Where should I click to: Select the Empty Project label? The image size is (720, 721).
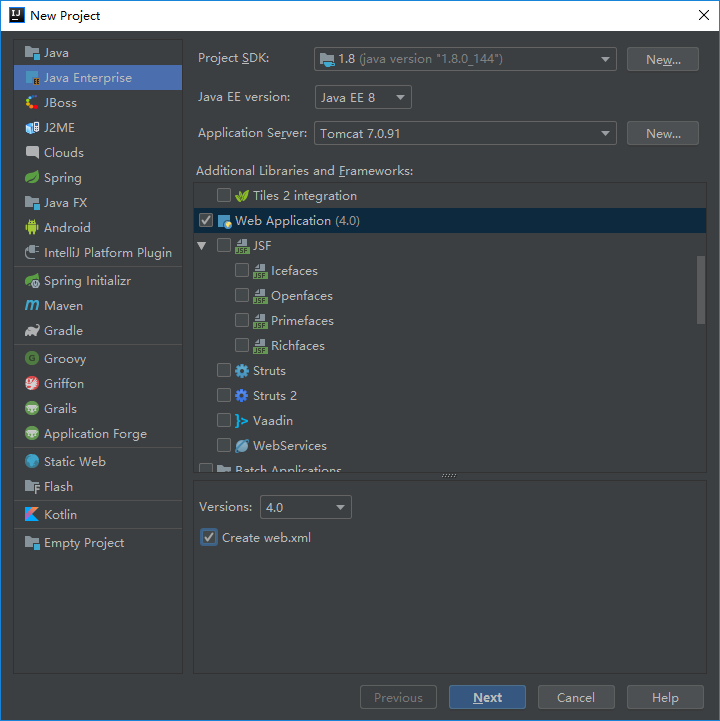(84, 543)
